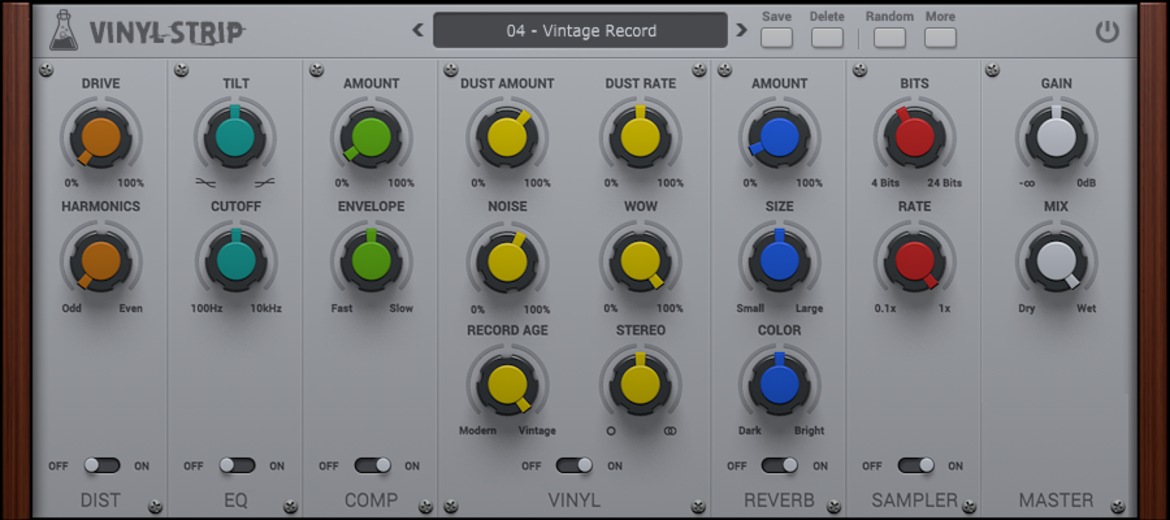Go to the next preset arrow
Image resolution: width=1170 pixels, height=520 pixels.
click(x=741, y=30)
